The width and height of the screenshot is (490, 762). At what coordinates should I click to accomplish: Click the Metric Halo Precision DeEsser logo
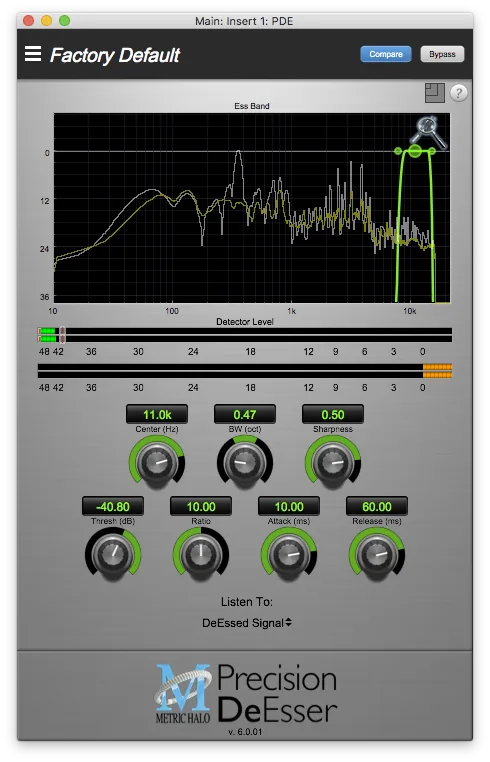pyautogui.click(x=245, y=694)
